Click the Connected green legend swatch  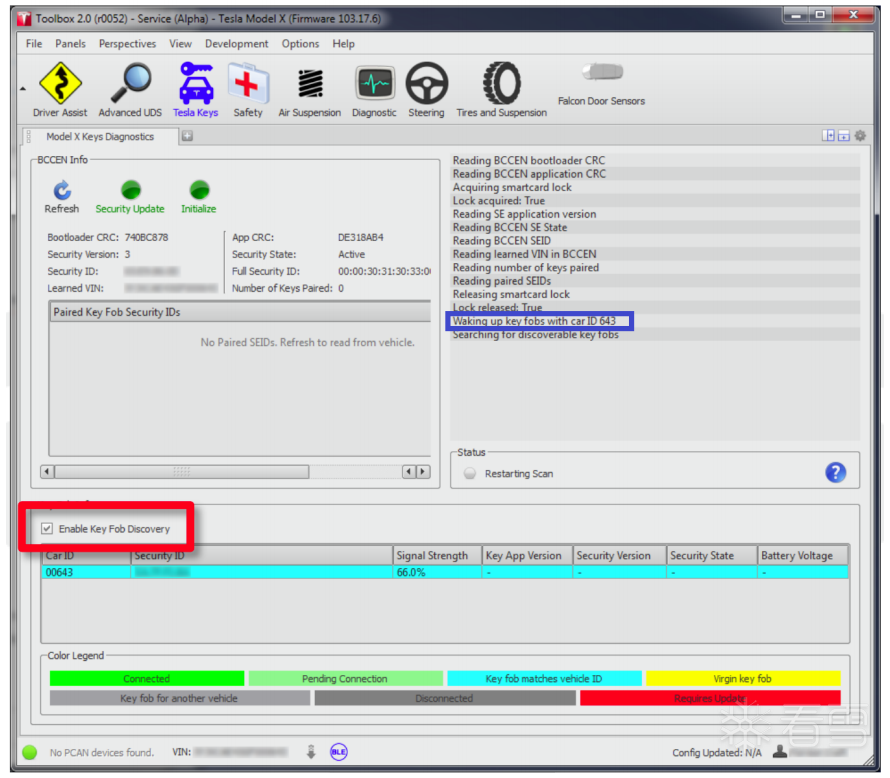coord(146,679)
